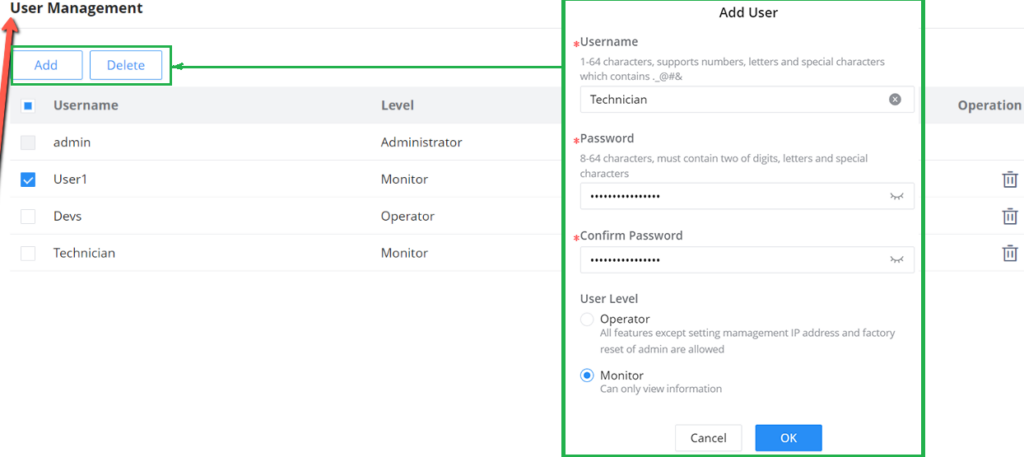The image size is (1024, 457).
Task: Click into the Password input field
Action: 746,196
